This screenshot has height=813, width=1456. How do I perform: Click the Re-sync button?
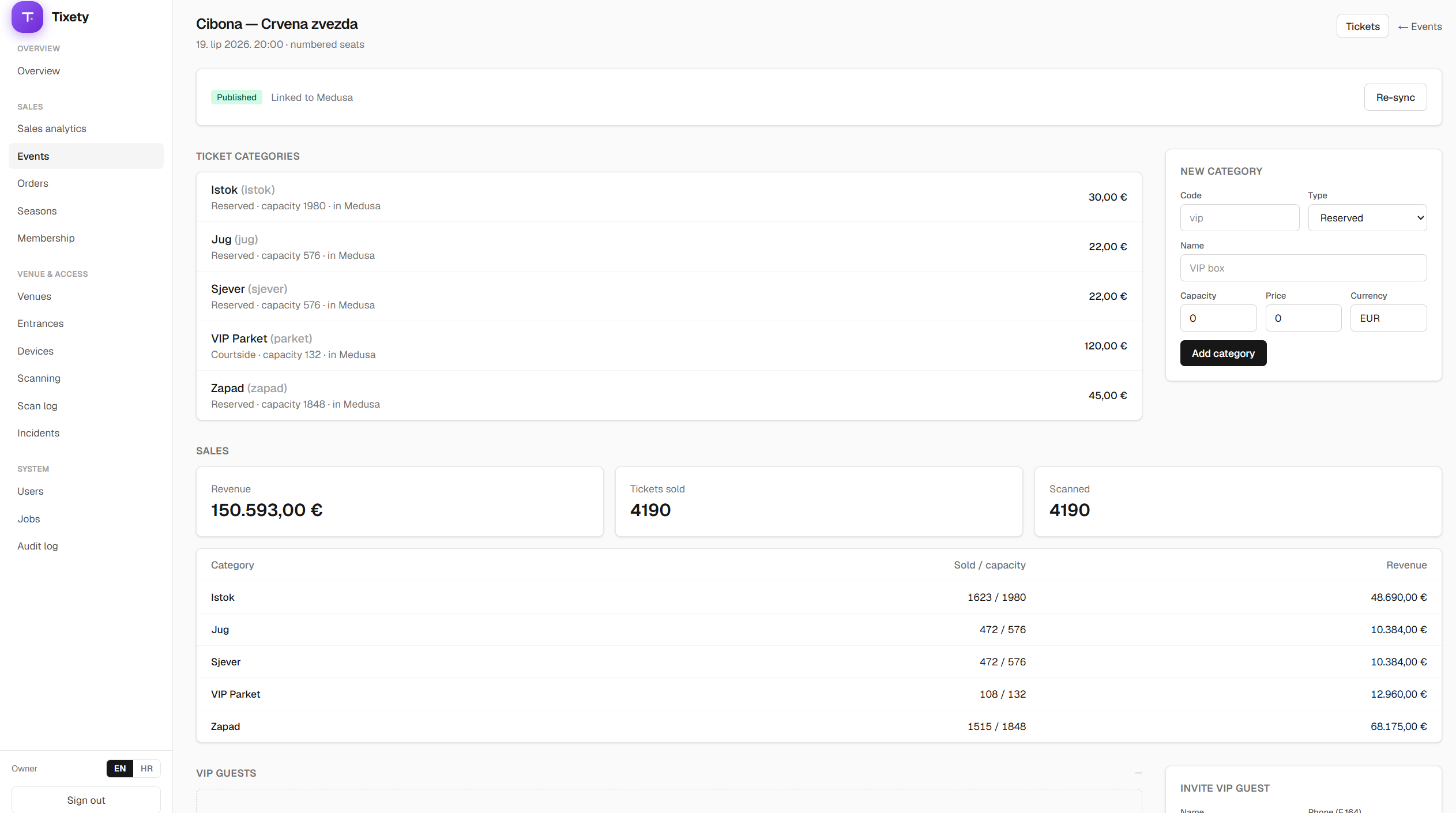click(1395, 97)
